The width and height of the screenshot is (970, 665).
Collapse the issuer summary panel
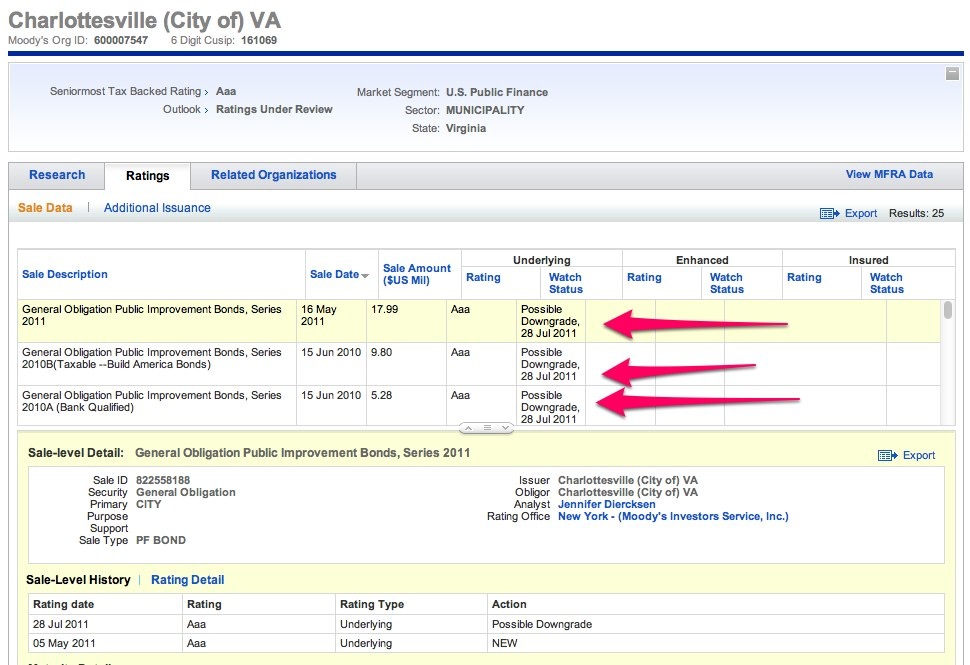(x=952, y=73)
